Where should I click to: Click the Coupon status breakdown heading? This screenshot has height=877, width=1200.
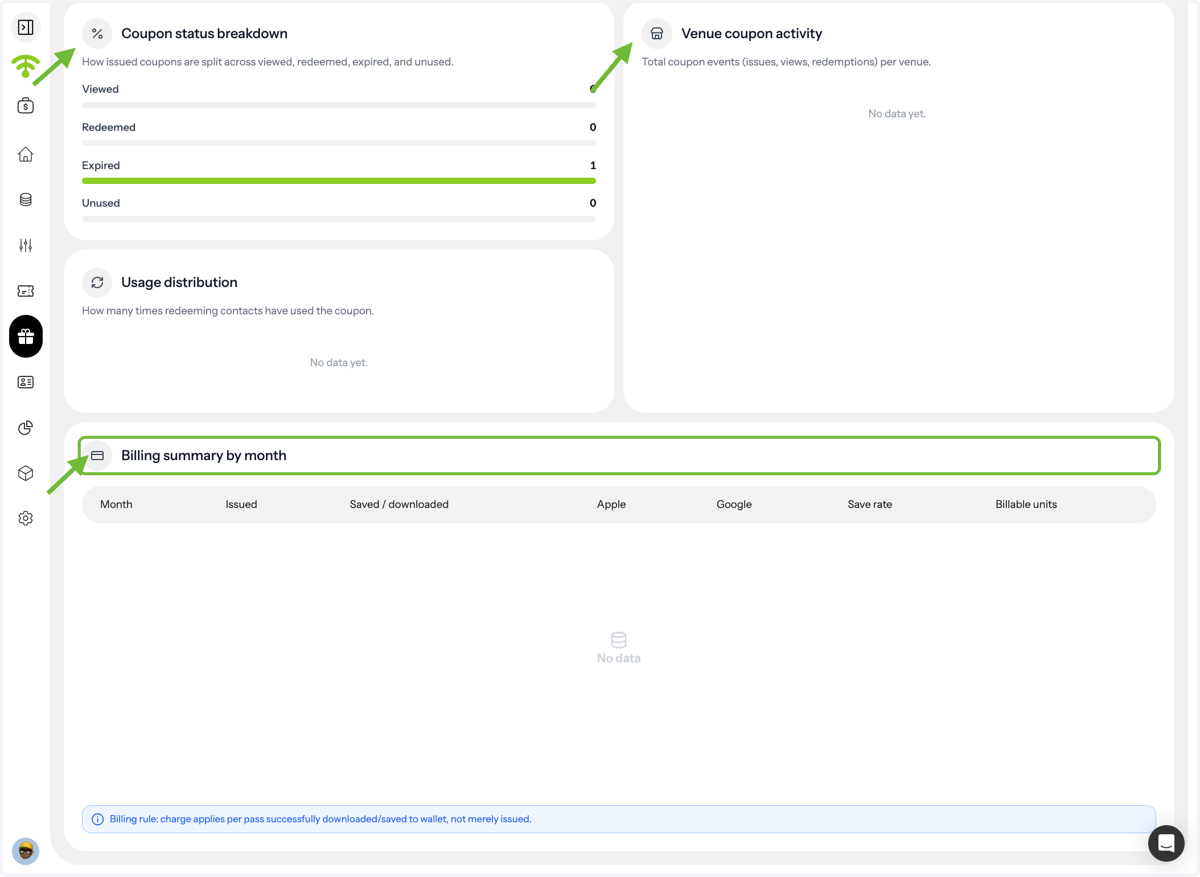(x=204, y=33)
